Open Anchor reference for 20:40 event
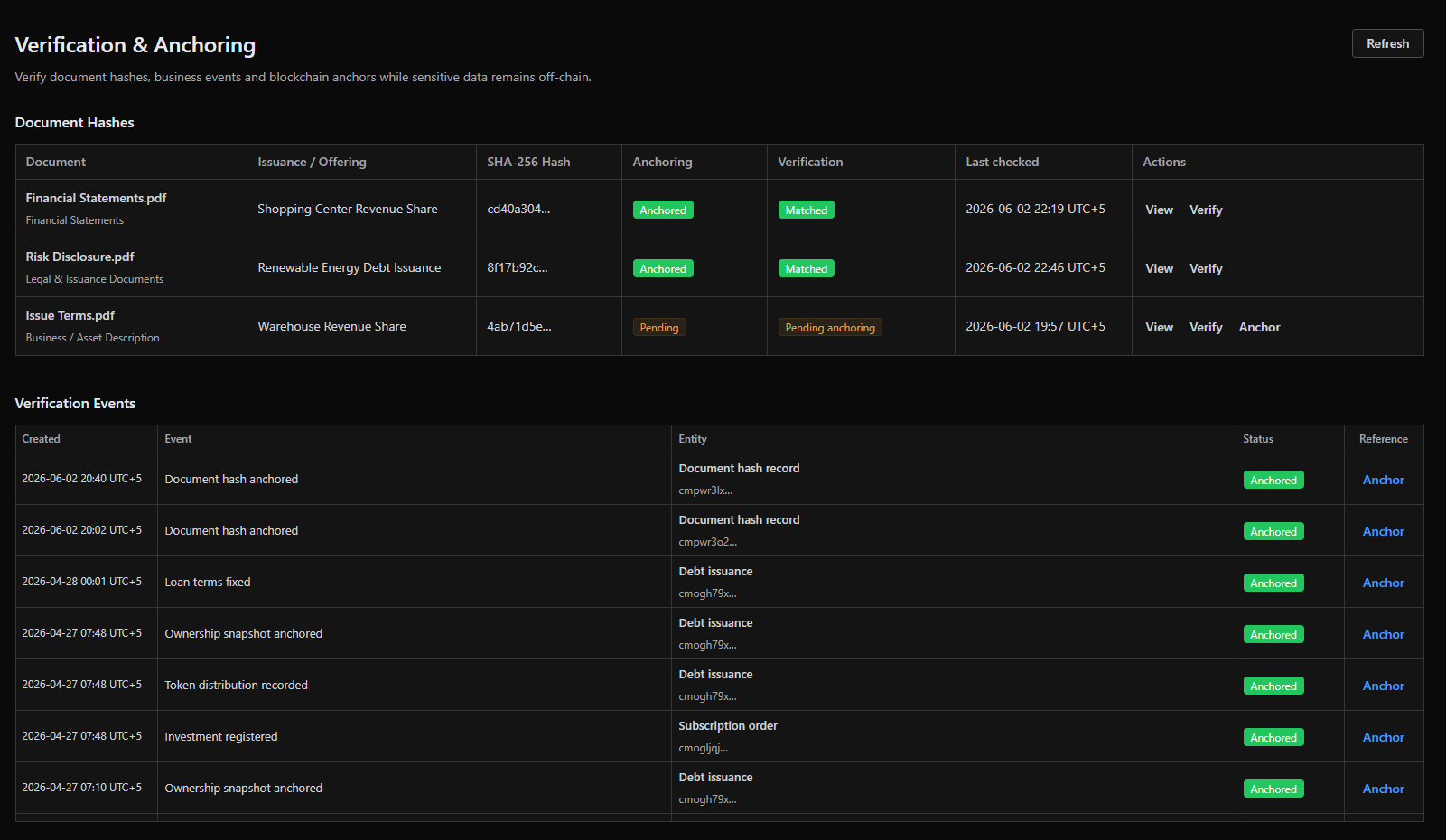Viewport: 1446px width, 840px height. point(1383,480)
